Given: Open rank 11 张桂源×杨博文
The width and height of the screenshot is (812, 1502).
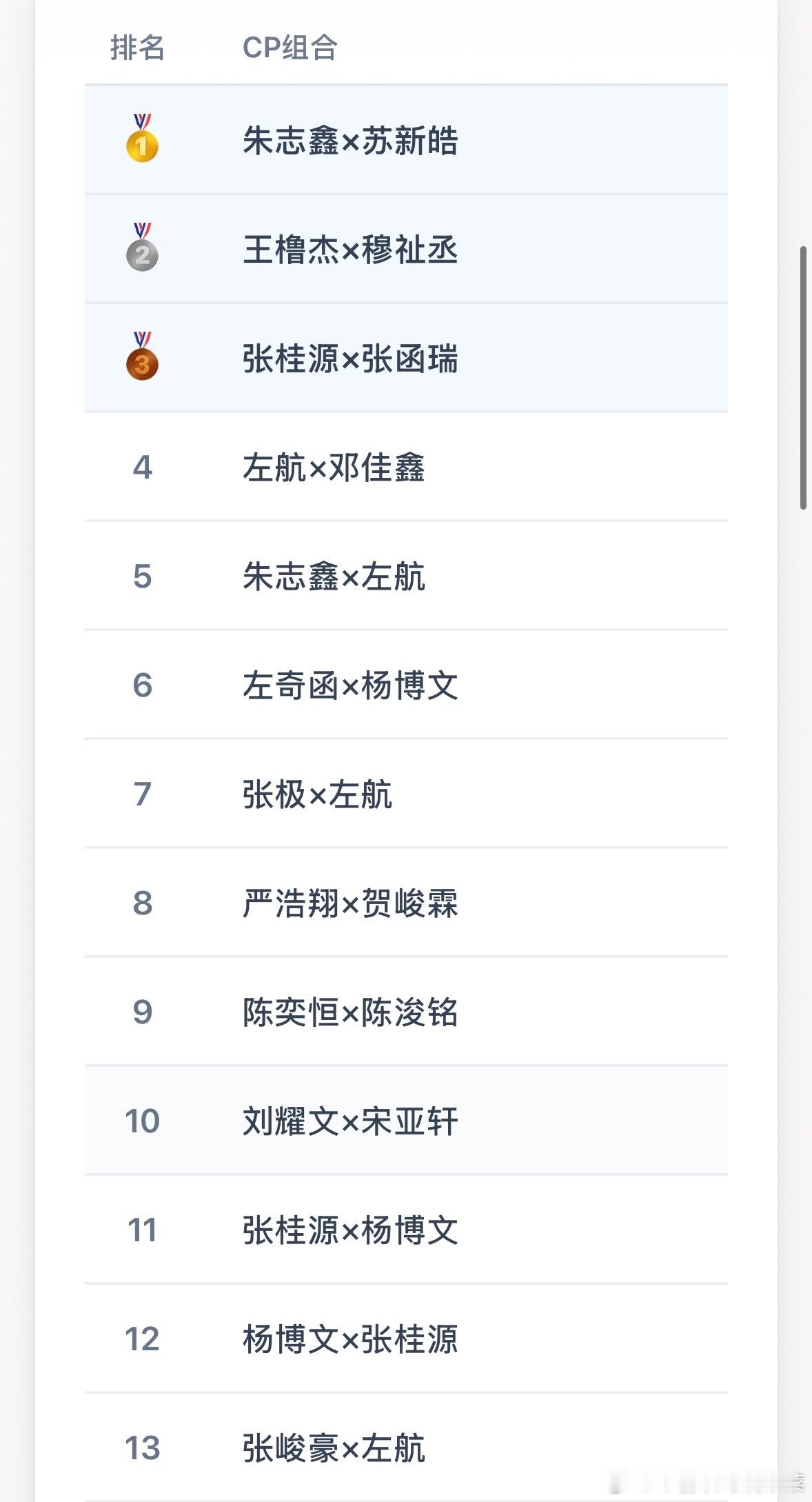Looking at the screenshot, I should [x=406, y=1230].
